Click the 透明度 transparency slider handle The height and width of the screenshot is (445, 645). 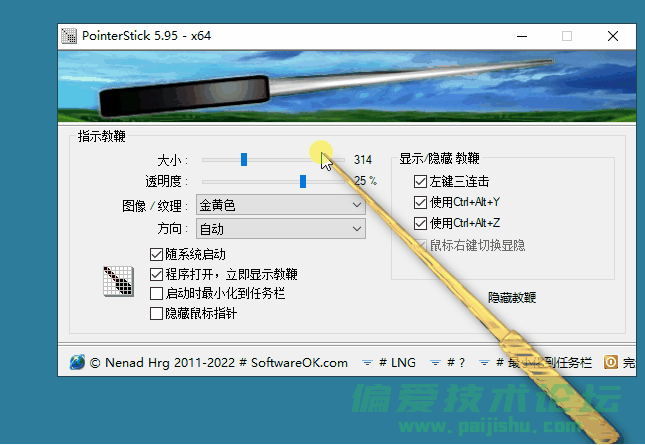(302, 181)
